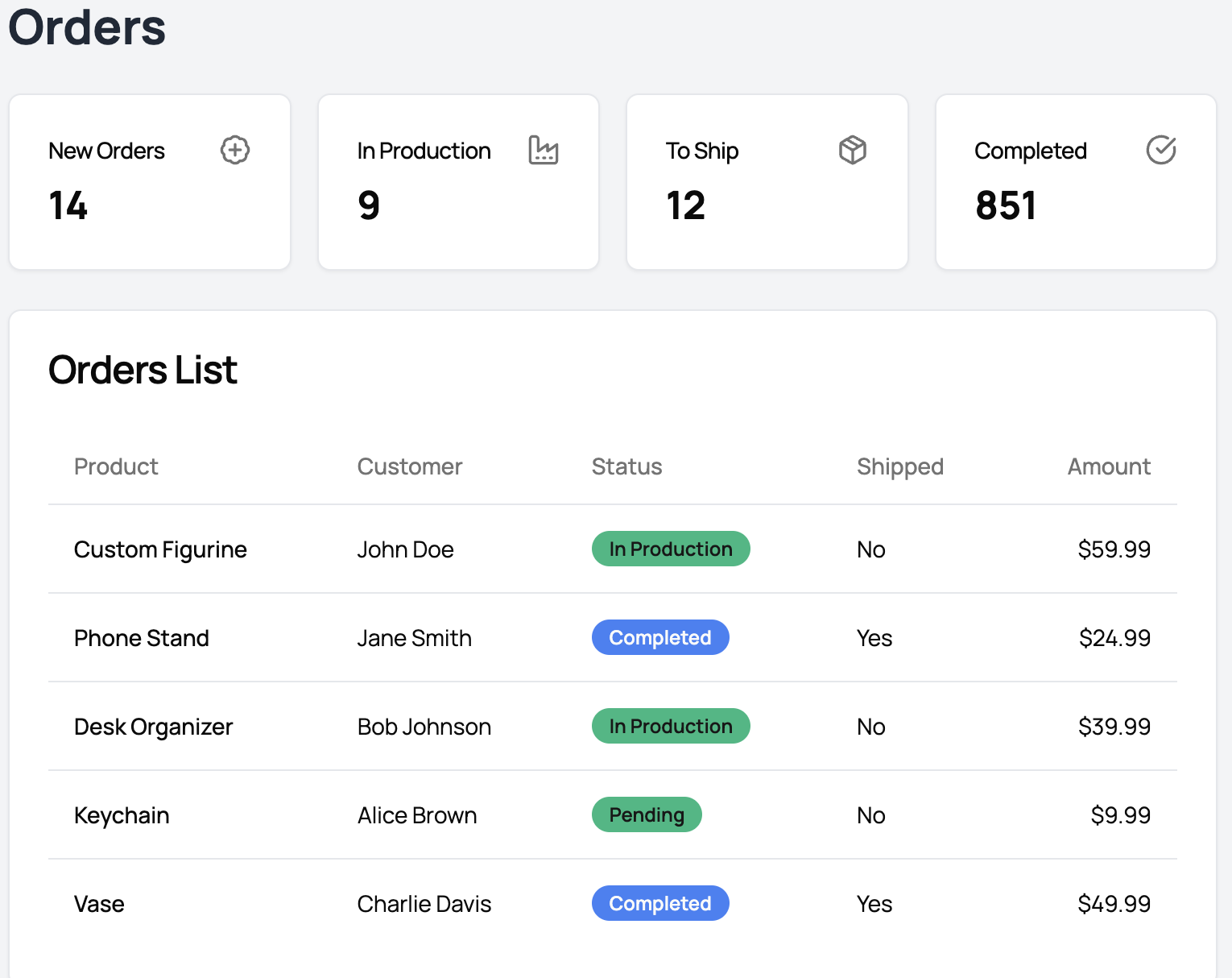Open the New Orders summary card
Image resolution: width=1232 pixels, height=978 pixels.
pos(149,181)
